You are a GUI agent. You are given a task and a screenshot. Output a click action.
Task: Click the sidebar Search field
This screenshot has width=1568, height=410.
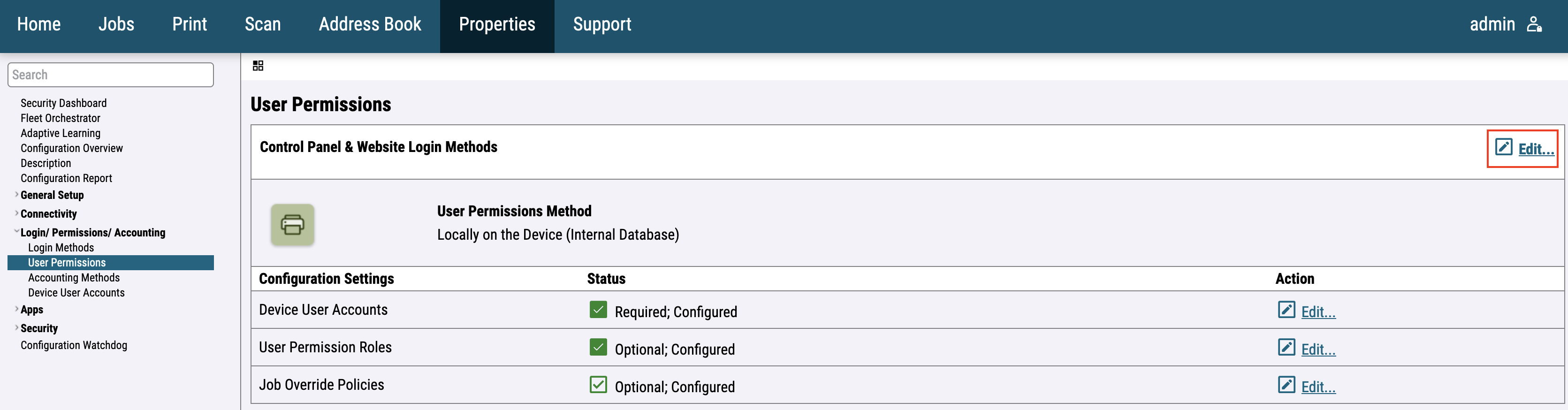coord(110,75)
